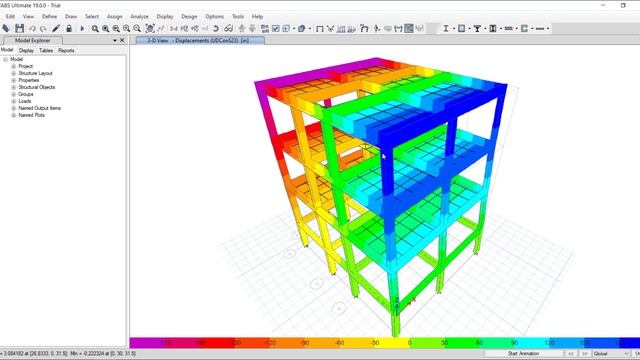
Task: Open the Options menu
Action: pos(214,16)
